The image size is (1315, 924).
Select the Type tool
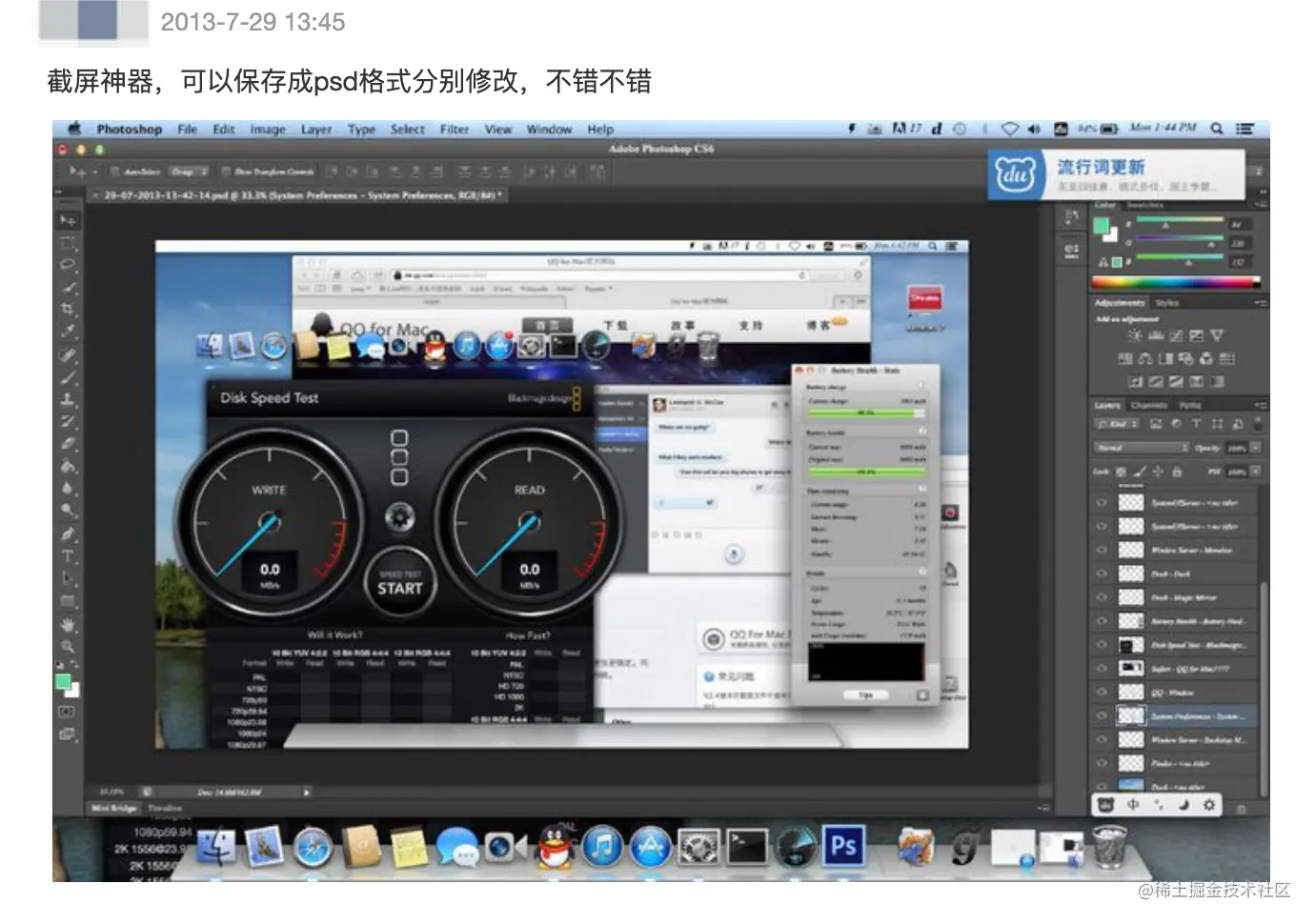pyautogui.click(x=68, y=555)
